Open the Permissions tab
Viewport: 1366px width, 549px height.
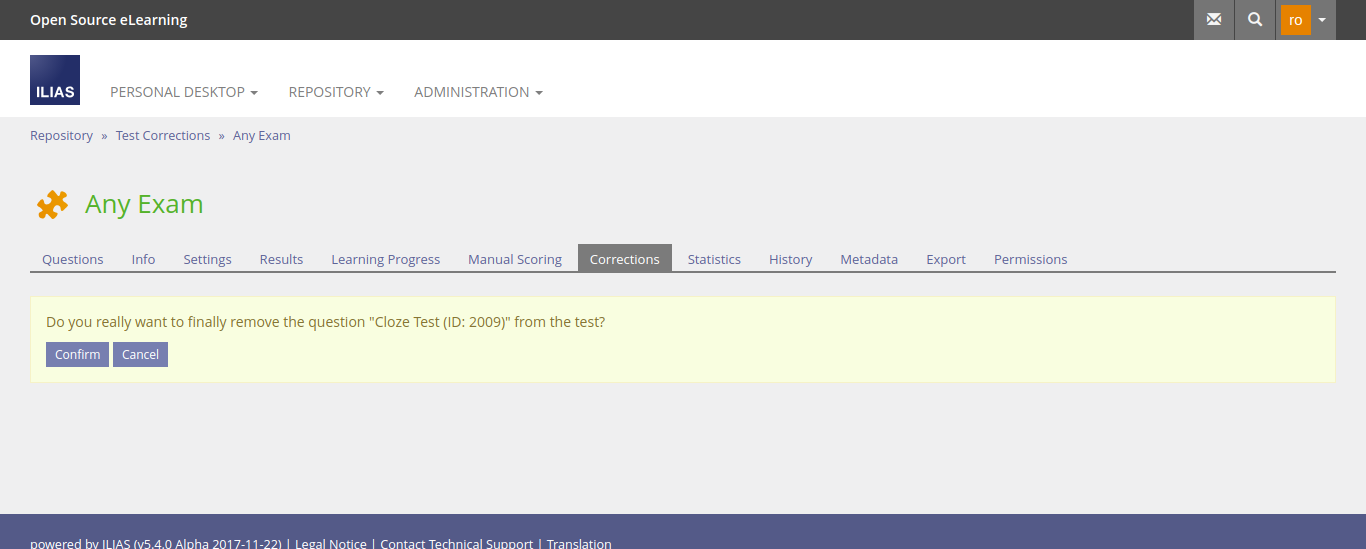[1030, 259]
